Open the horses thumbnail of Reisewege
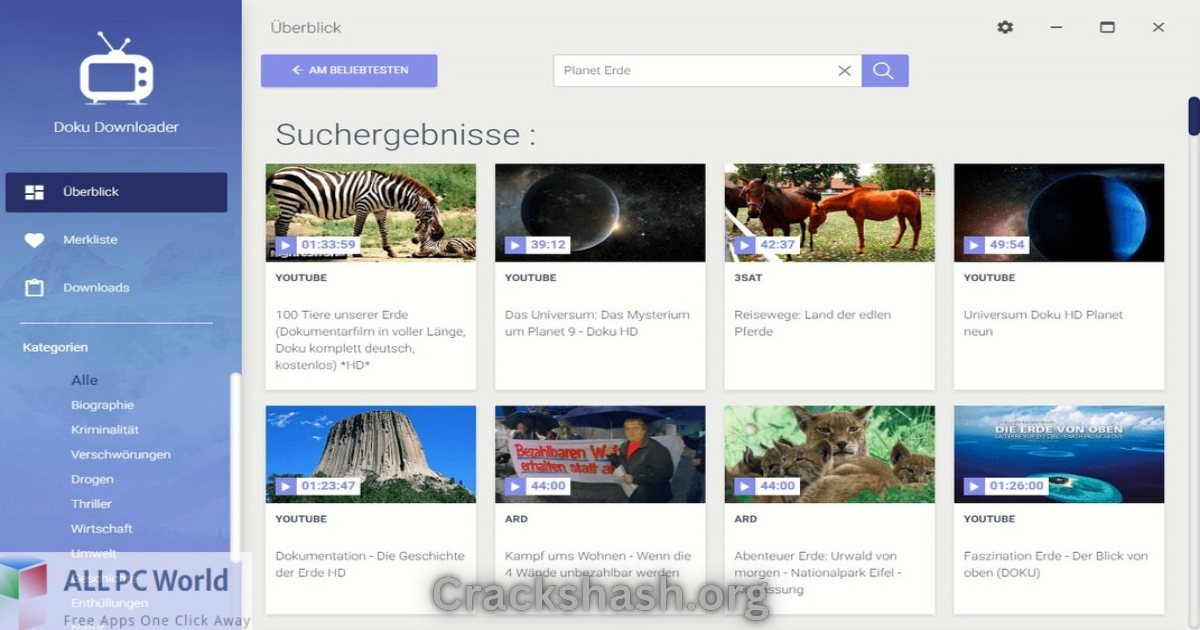This screenshot has width=1200, height=630. point(830,213)
